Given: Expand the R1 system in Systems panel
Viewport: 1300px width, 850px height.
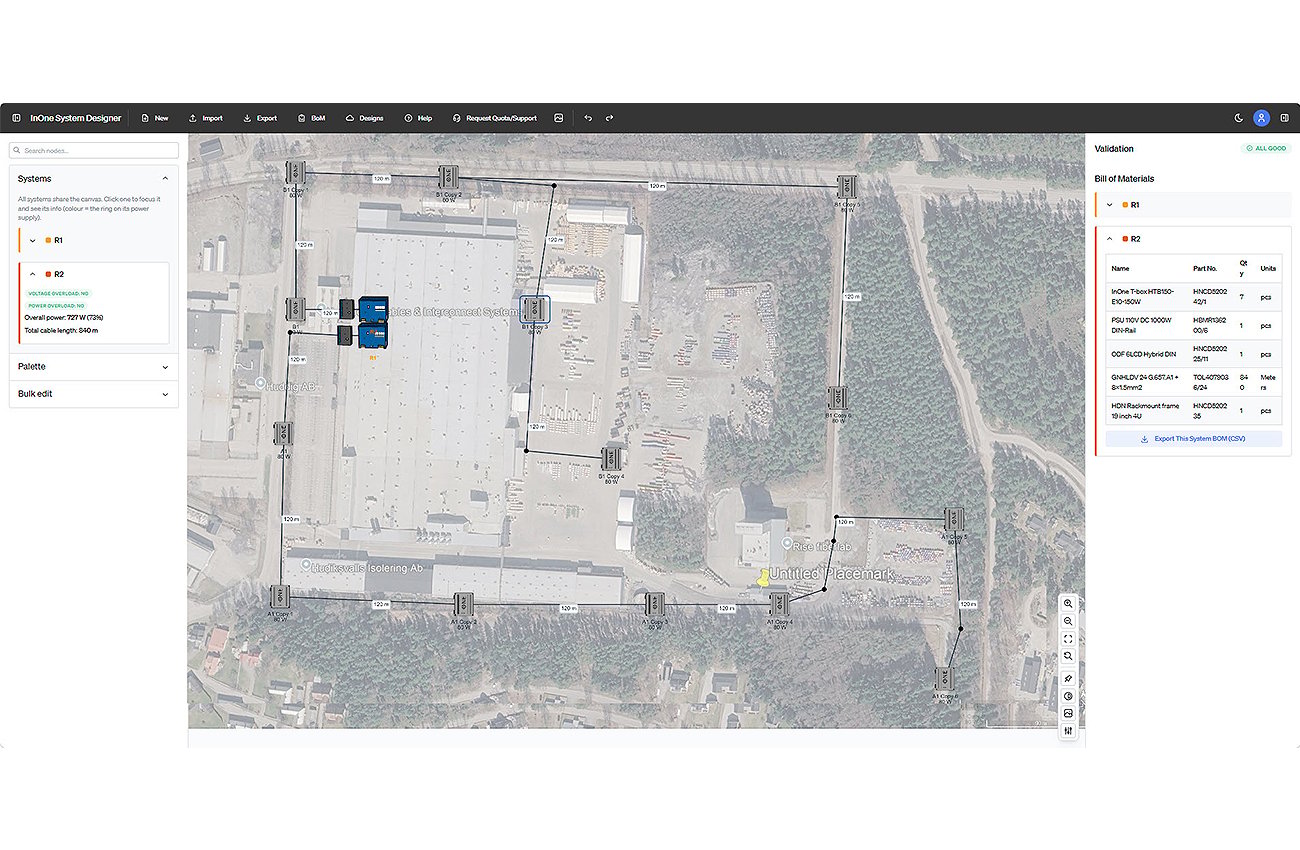Looking at the screenshot, I should 32,240.
